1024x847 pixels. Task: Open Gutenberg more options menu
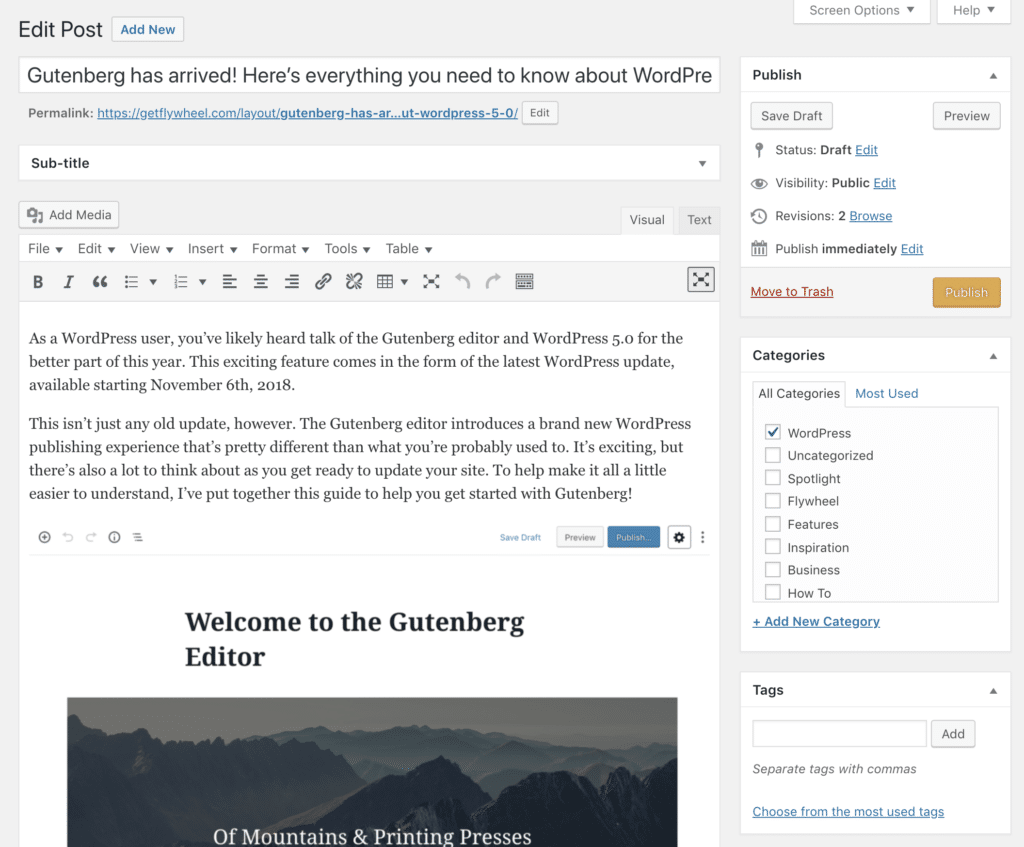click(x=703, y=537)
